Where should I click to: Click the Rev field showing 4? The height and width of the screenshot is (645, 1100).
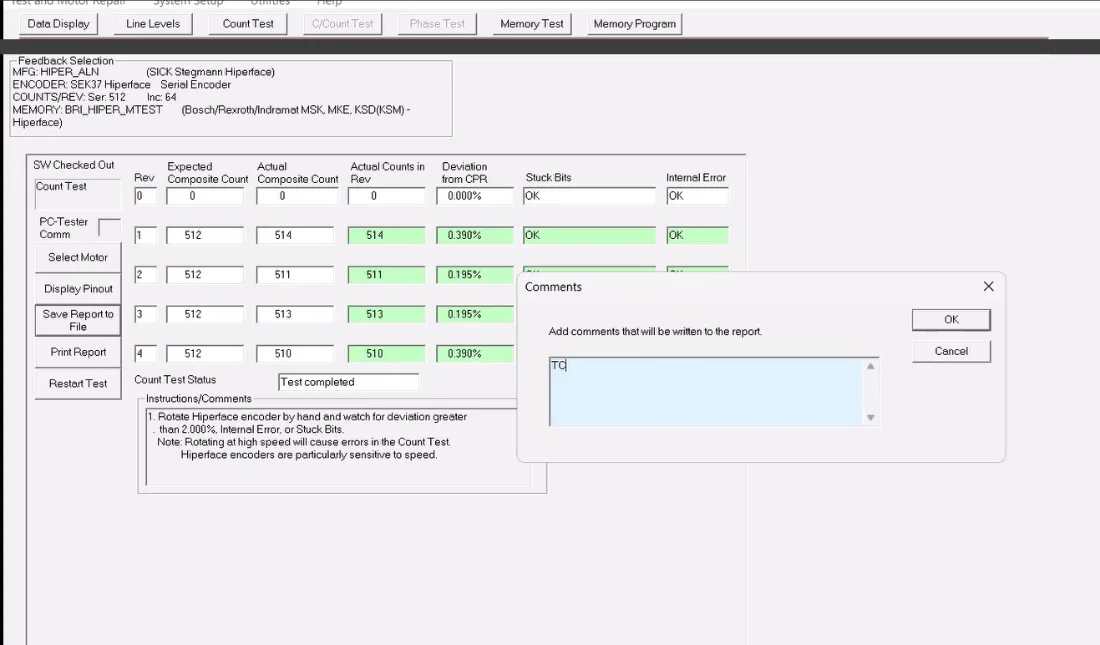[x=145, y=354]
